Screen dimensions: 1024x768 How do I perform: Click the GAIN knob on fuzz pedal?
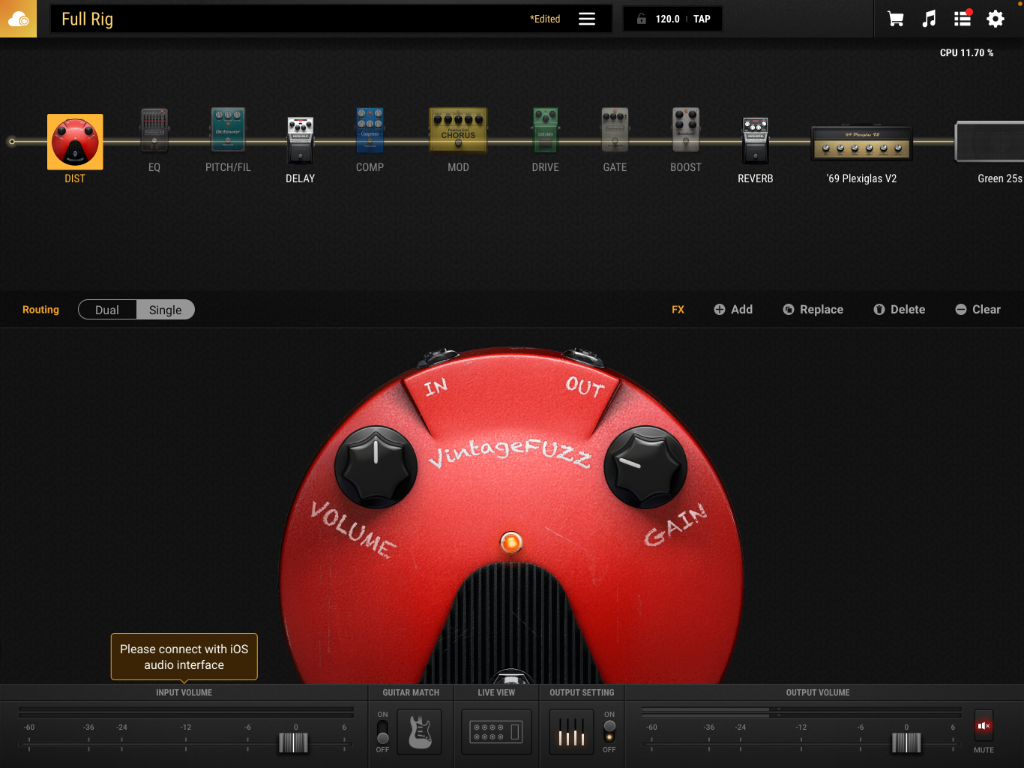click(645, 467)
